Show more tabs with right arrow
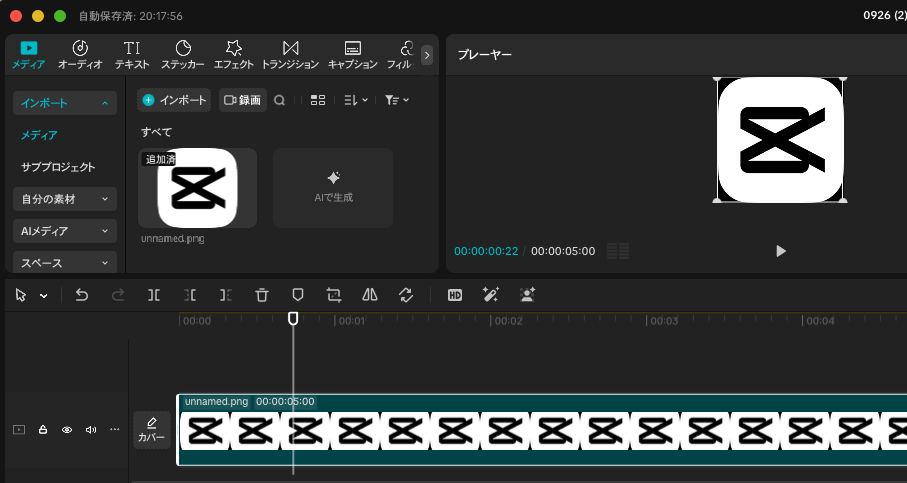 click(427, 56)
